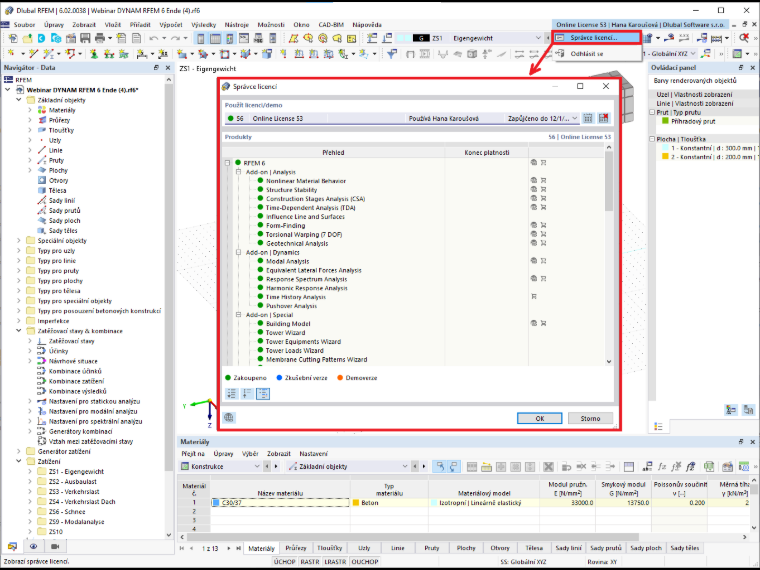Switch to the Tloušťky tab

tap(330, 548)
